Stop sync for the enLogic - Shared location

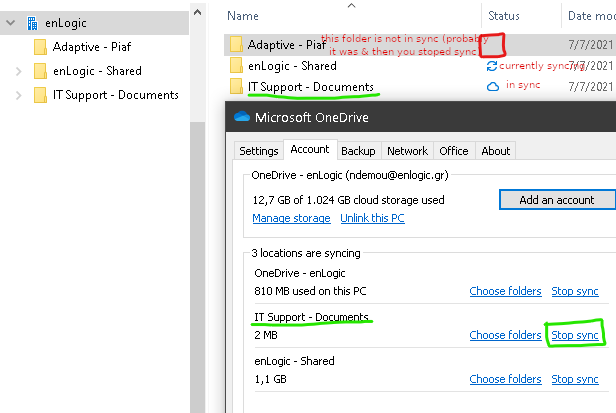pos(575,379)
